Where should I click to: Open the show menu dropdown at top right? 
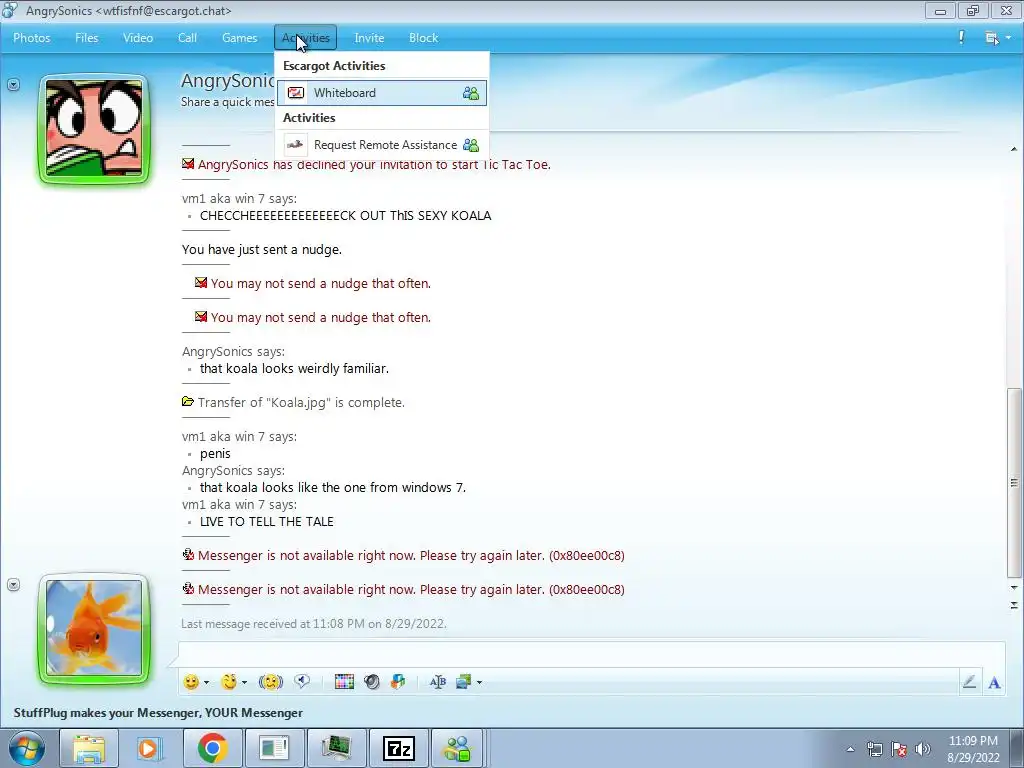click(998, 38)
